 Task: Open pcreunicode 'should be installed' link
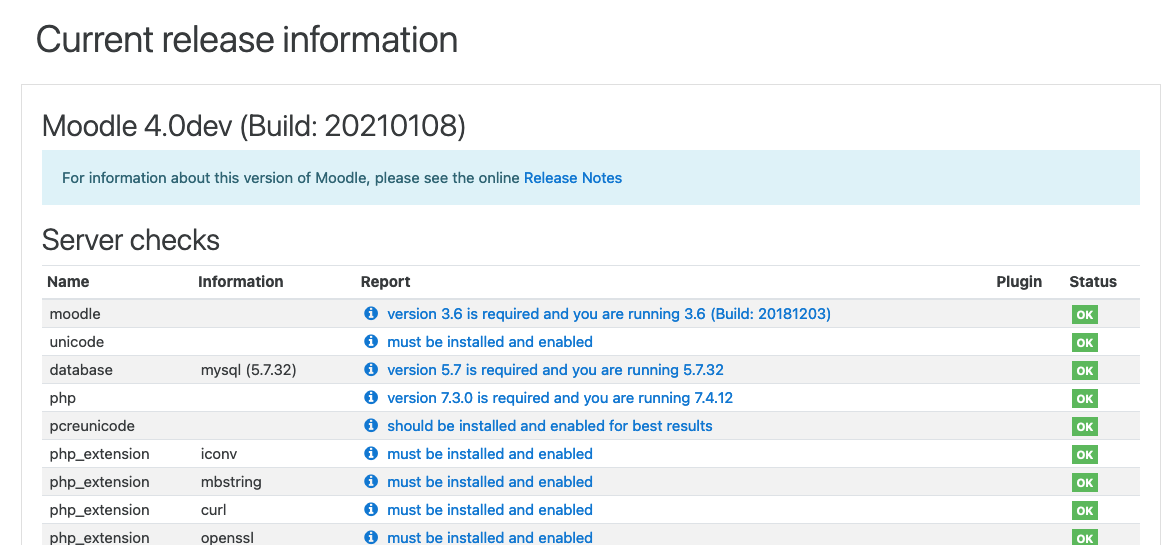(x=550, y=426)
